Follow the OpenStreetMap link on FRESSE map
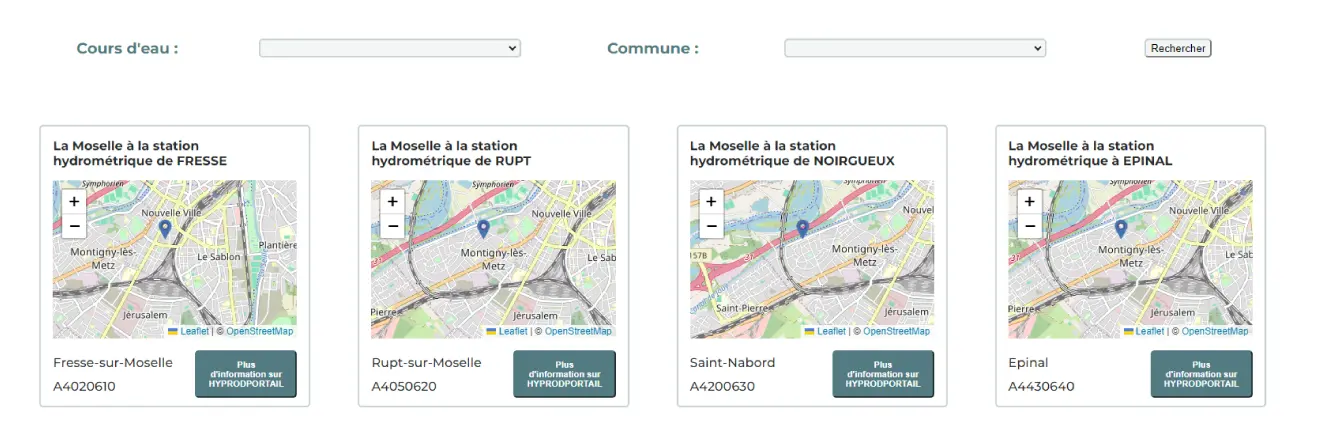 tap(260, 331)
